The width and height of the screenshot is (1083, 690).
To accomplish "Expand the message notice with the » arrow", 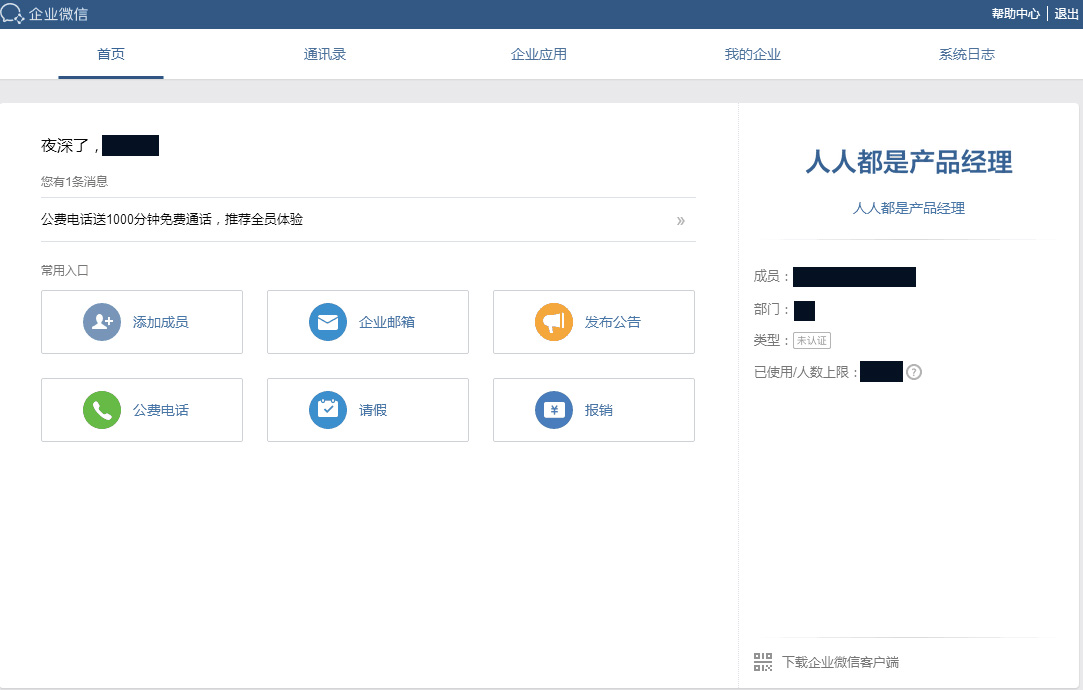I will click(x=682, y=220).
